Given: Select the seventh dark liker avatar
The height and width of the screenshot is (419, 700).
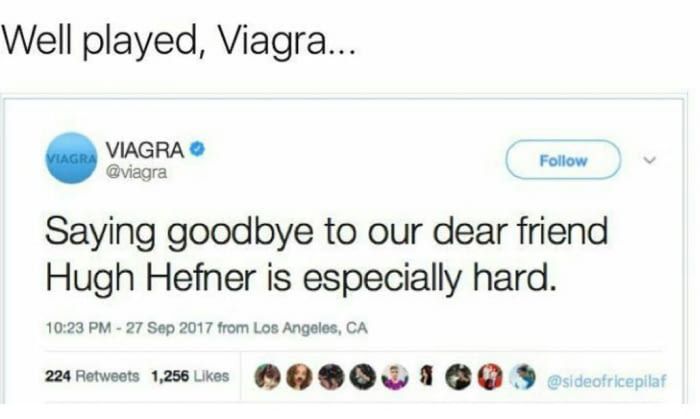Looking at the screenshot, I should point(458,377).
